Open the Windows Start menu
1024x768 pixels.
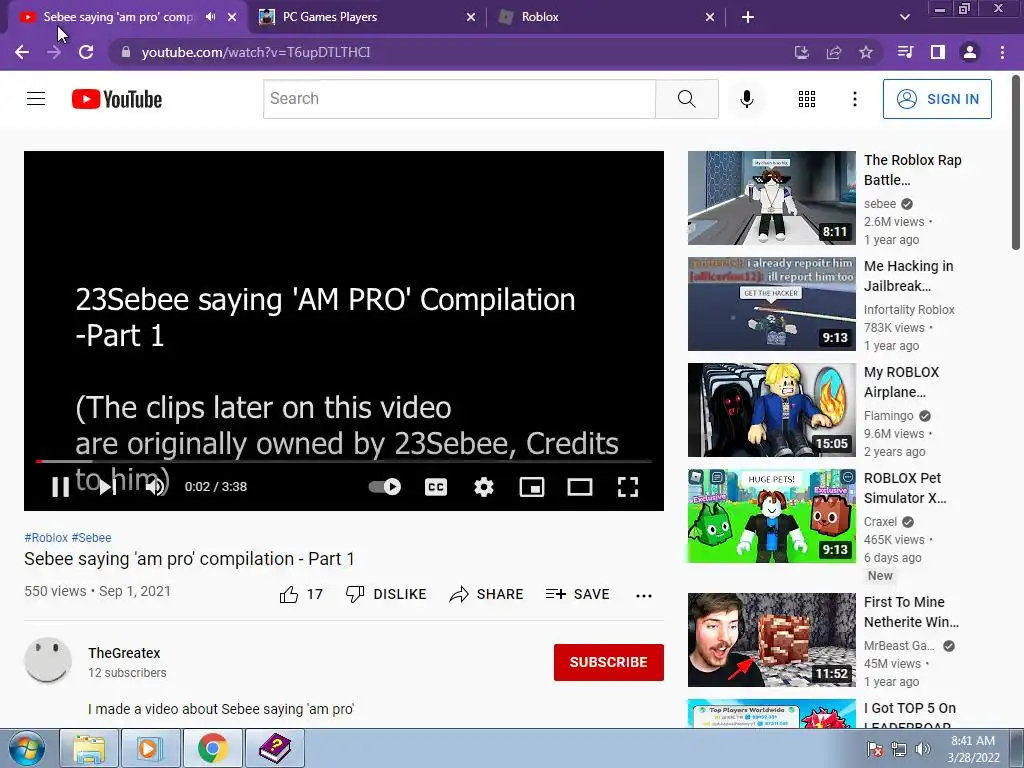pos(26,748)
